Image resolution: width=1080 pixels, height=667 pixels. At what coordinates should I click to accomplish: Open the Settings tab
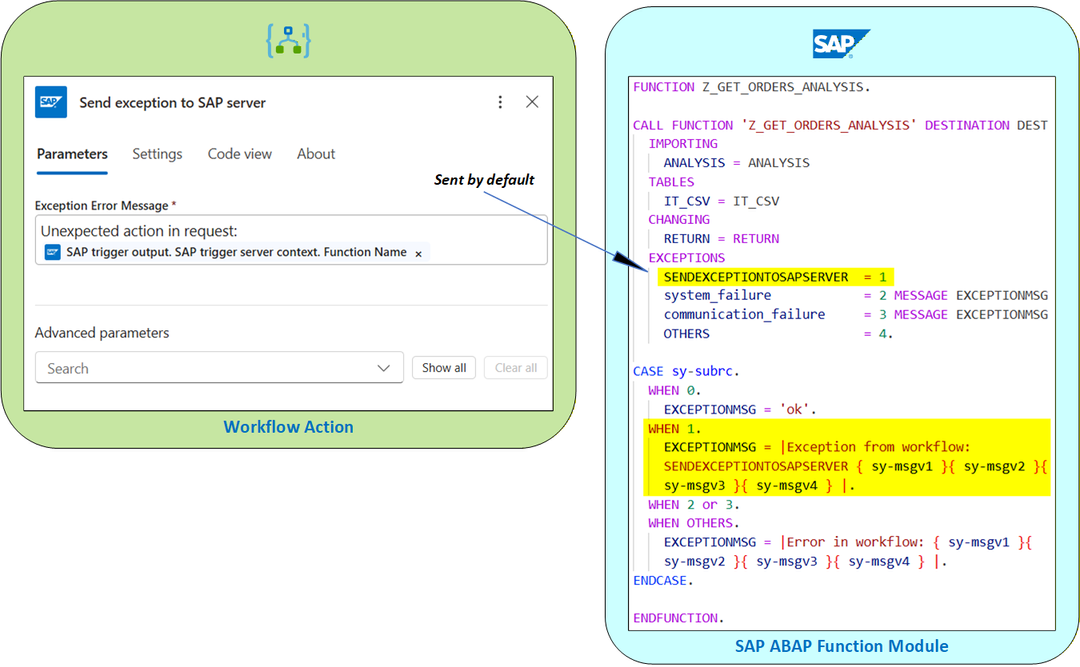[x=157, y=154]
